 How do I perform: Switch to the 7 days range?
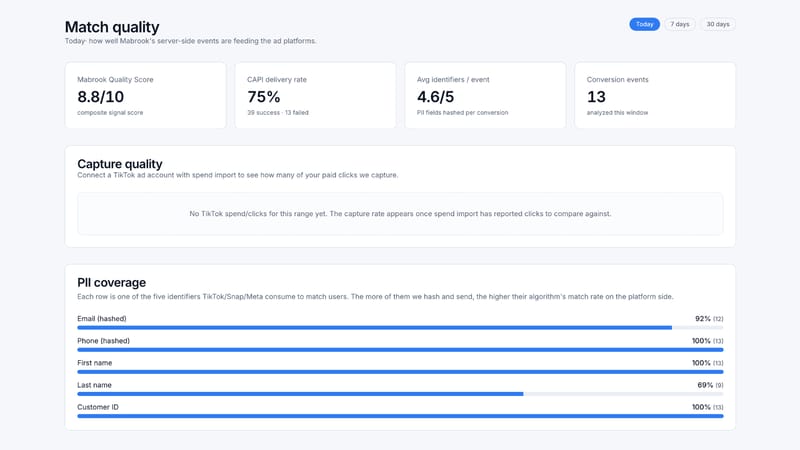[x=680, y=24]
